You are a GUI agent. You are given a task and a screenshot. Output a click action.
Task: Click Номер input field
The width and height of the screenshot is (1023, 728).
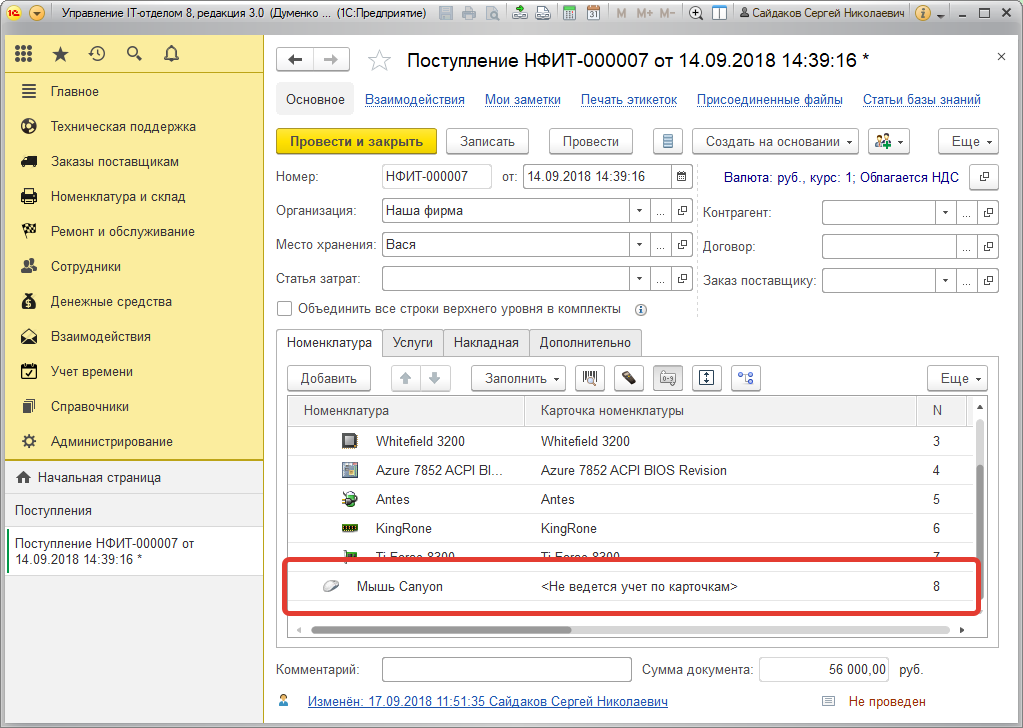436,177
